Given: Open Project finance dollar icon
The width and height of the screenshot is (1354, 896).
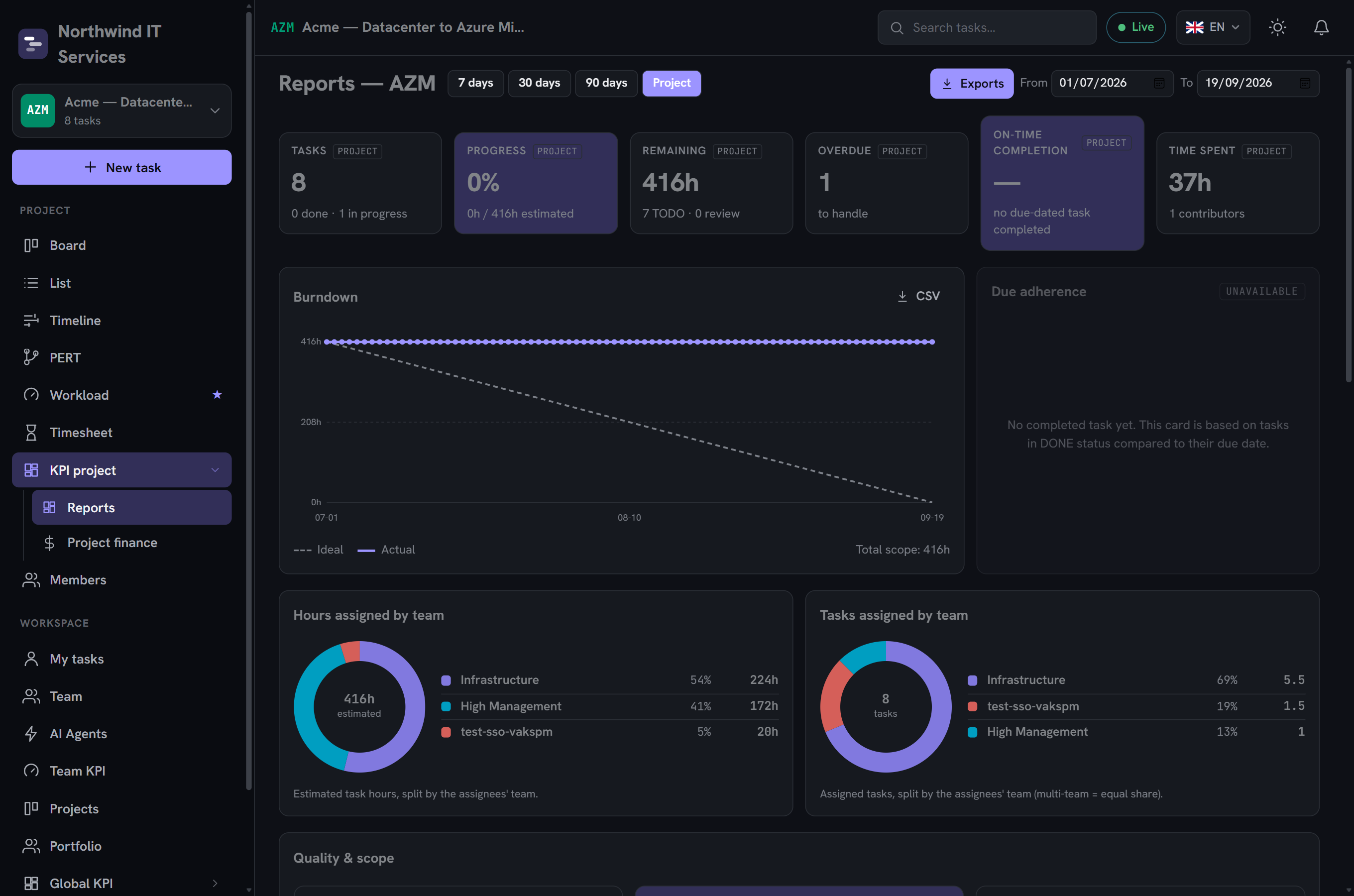Looking at the screenshot, I should coord(49,543).
